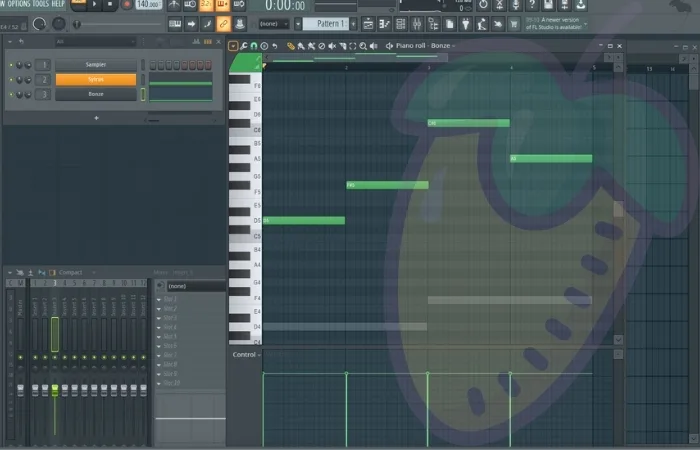Move the Insert 3 mixer fader
The image size is (700, 450).
(x=55, y=390)
